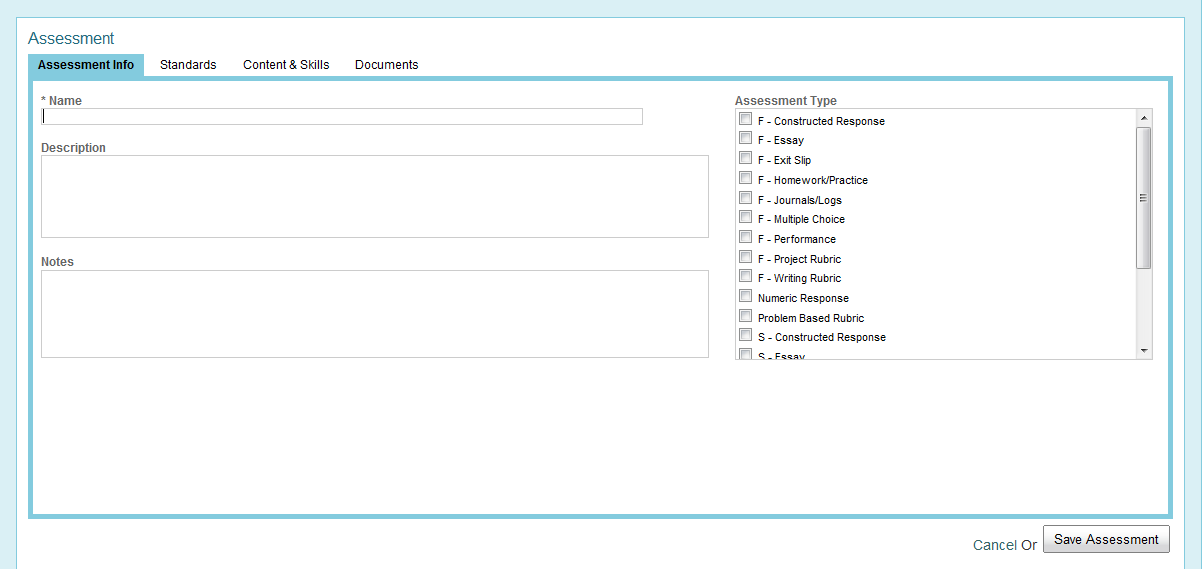Enable the F - Exit Slip option
This screenshot has height=569, width=1202.
coord(745,158)
